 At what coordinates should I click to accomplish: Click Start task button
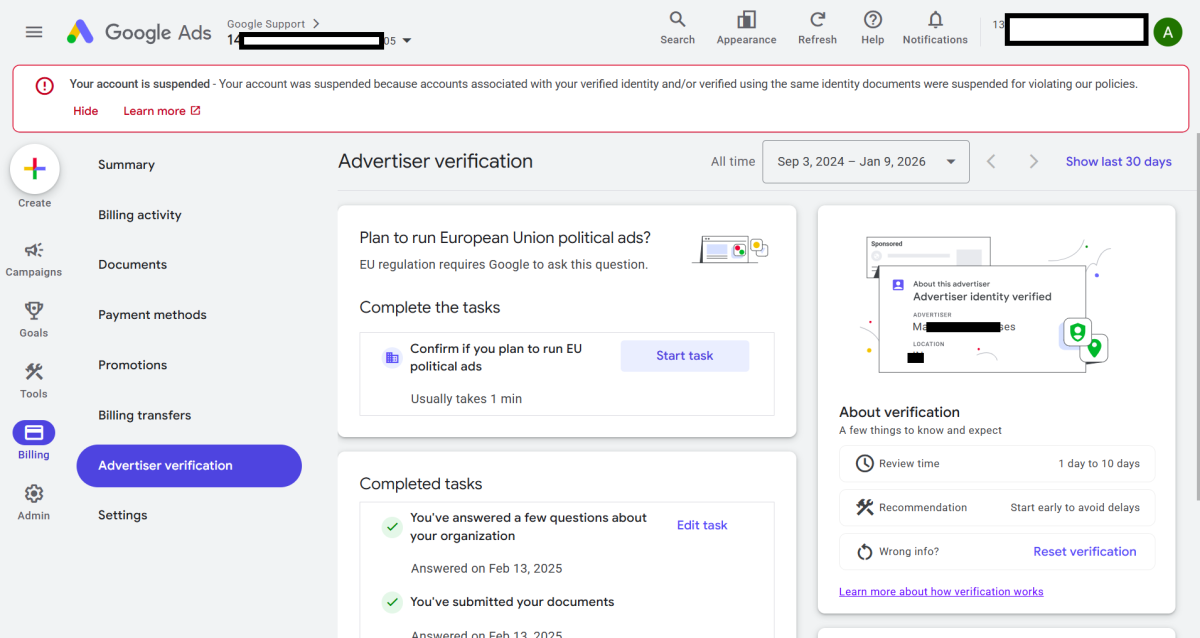[684, 356]
